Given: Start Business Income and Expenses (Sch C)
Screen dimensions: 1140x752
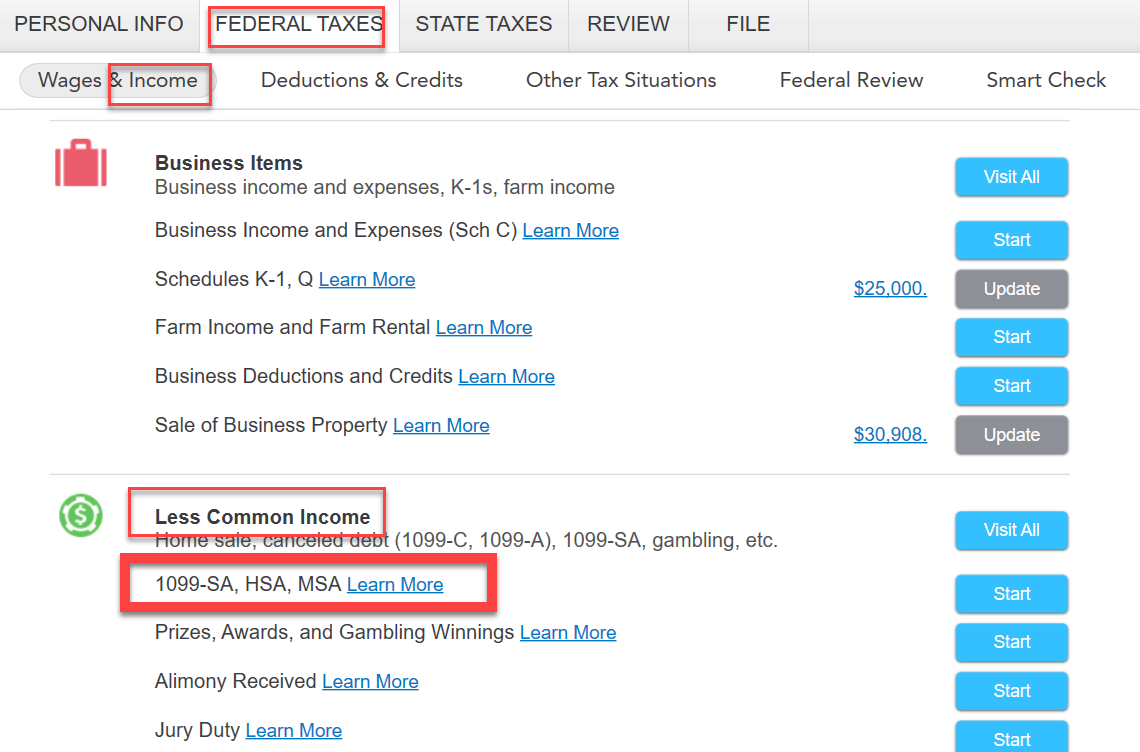Looking at the screenshot, I should click(1011, 240).
